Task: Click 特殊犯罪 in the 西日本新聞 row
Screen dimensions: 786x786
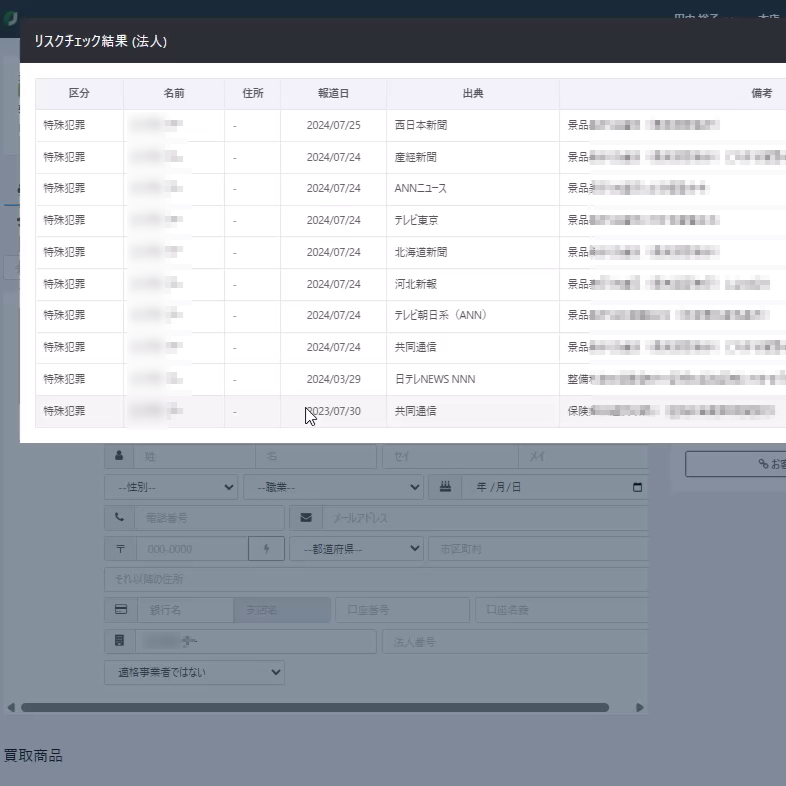Action: [64, 125]
